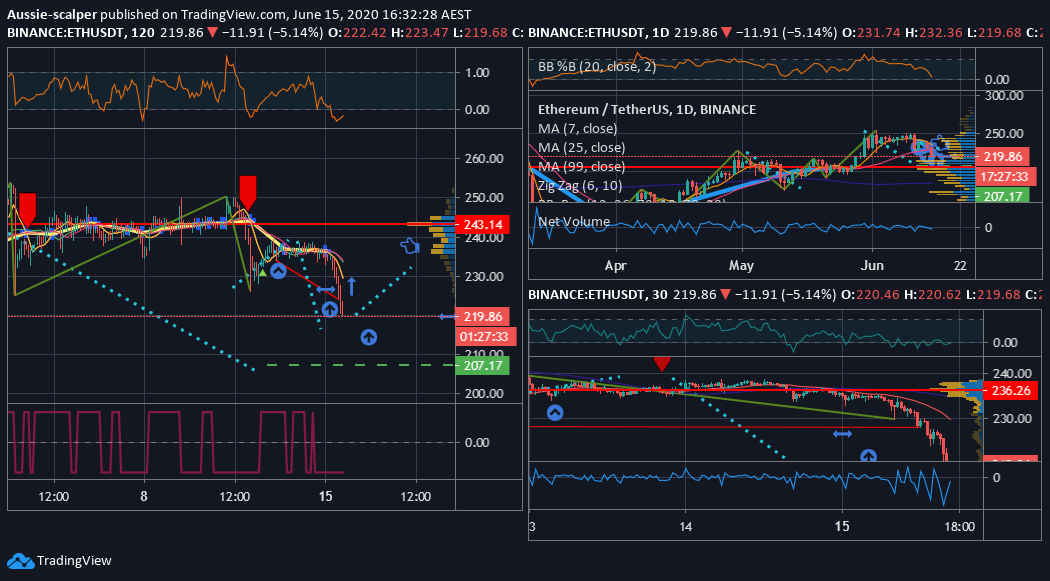Select the blue circled up-arrow below the 219.86 line

[368, 337]
